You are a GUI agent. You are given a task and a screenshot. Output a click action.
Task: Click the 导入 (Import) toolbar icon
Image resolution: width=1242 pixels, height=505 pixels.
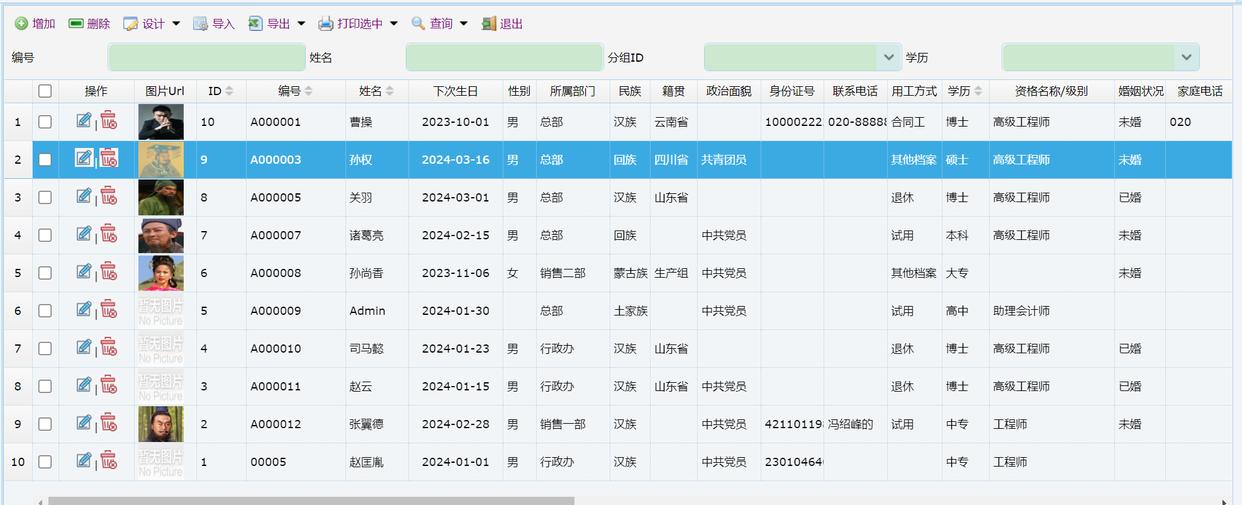pos(201,24)
